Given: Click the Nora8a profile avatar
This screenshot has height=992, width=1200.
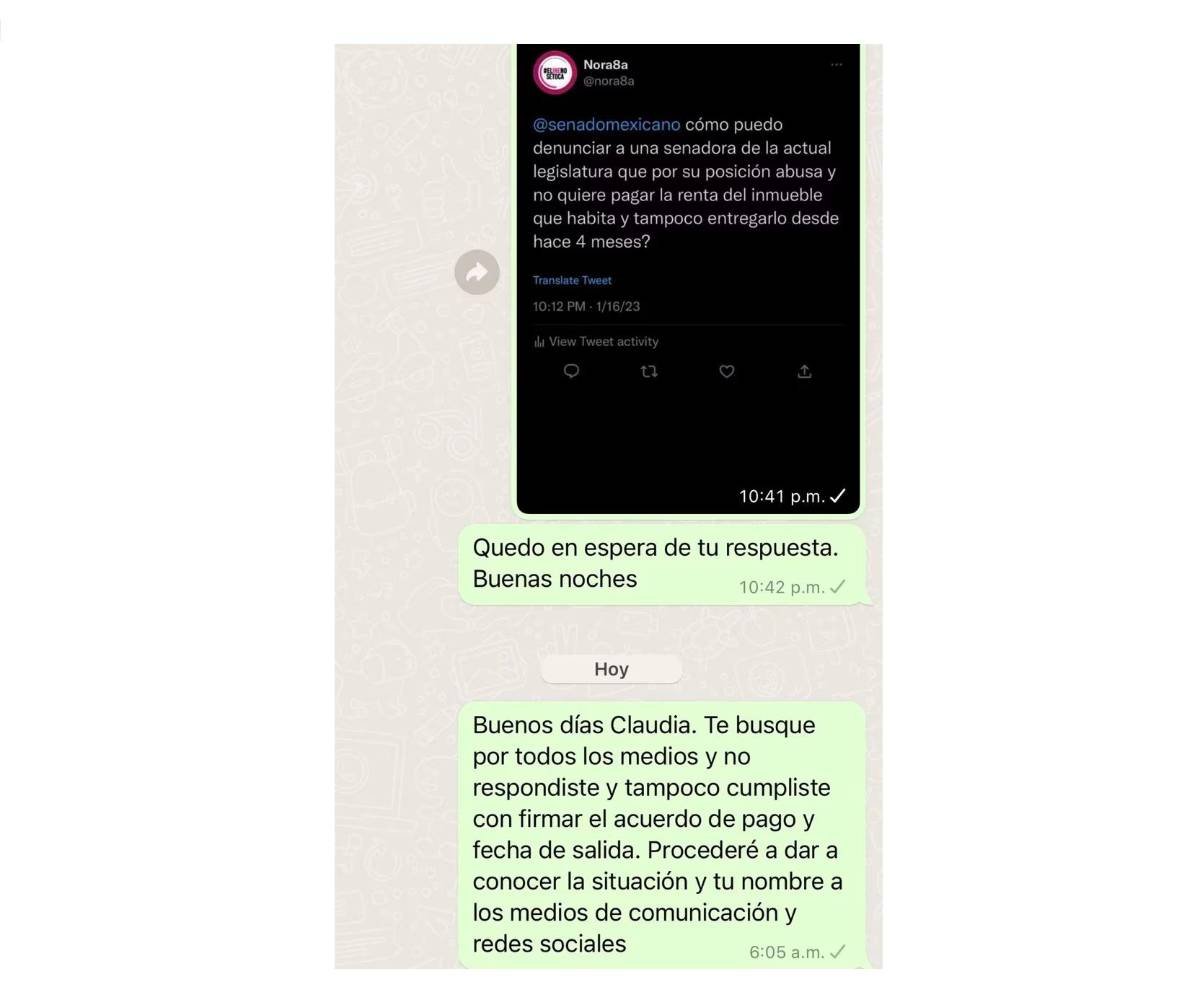Looking at the screenshot, I should [554, 73].
